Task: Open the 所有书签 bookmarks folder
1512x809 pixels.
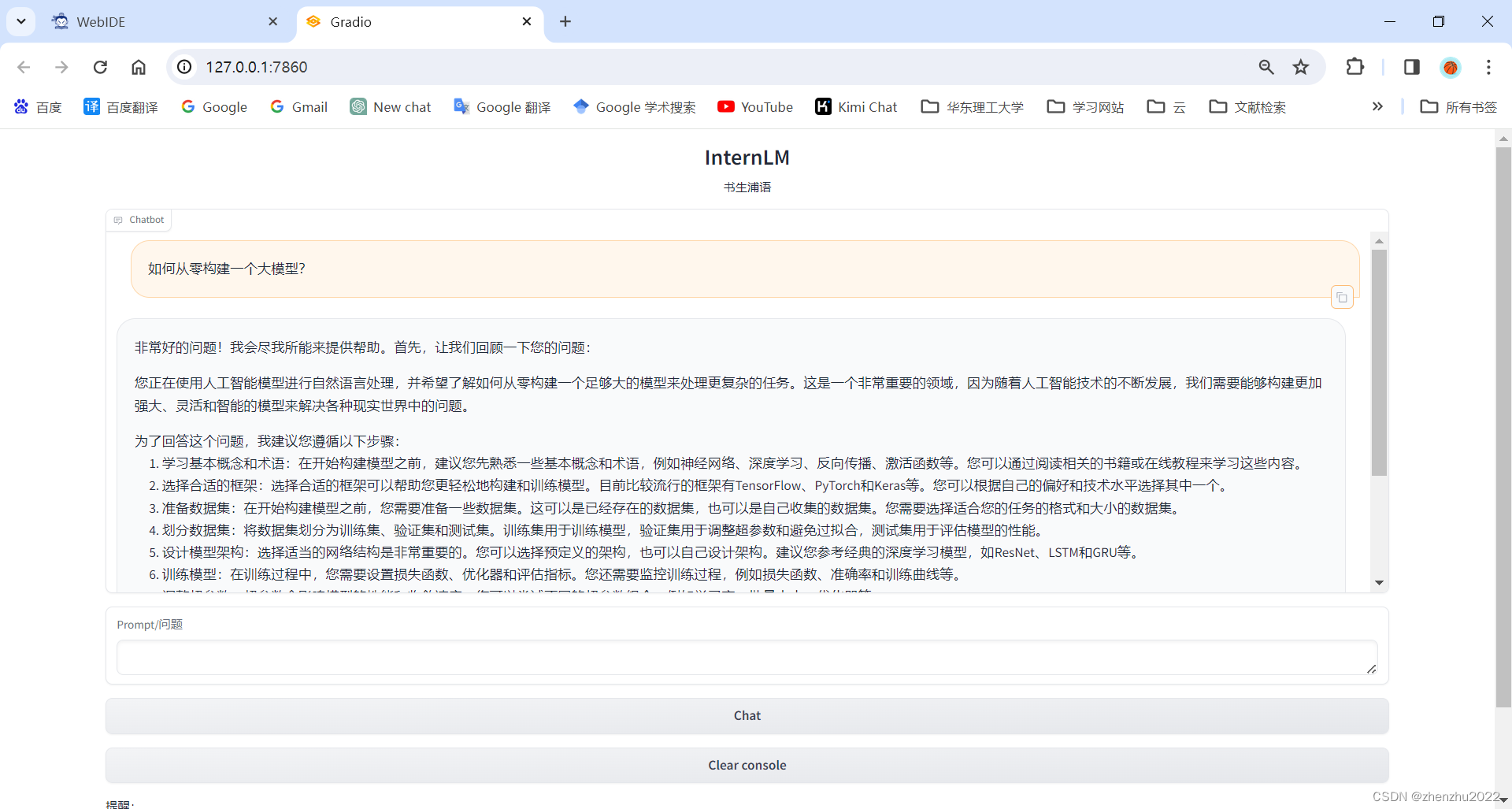Action: pos(1458,106)
